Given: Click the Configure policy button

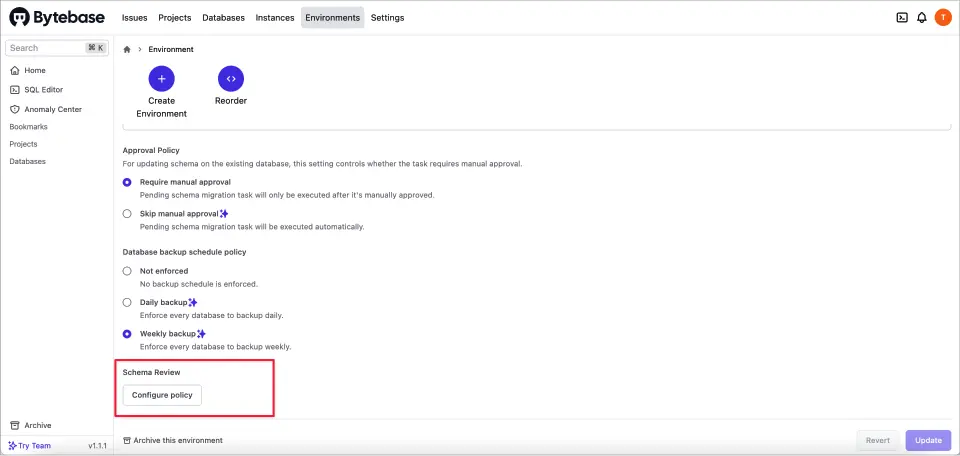Looking at the screenshot, I should click(162, 395).
